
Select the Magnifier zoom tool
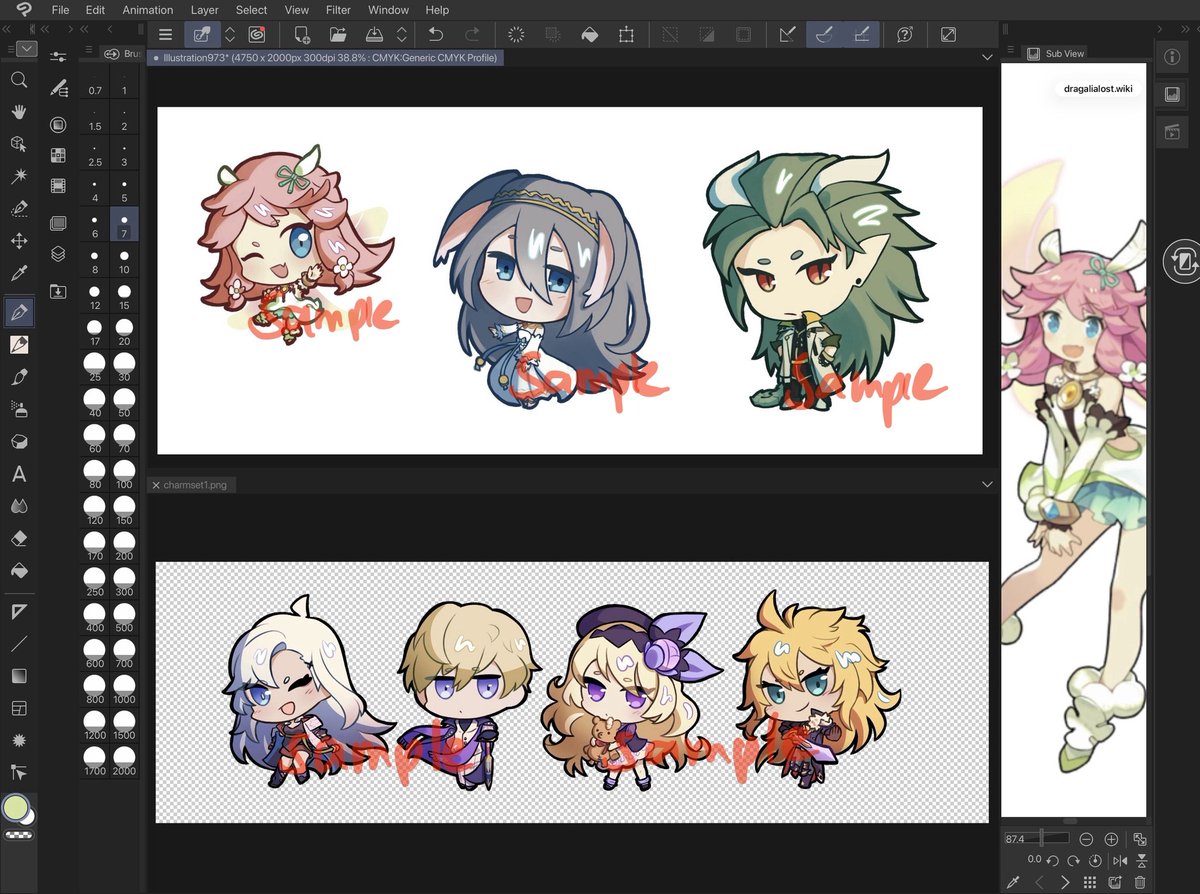point(18,79)
